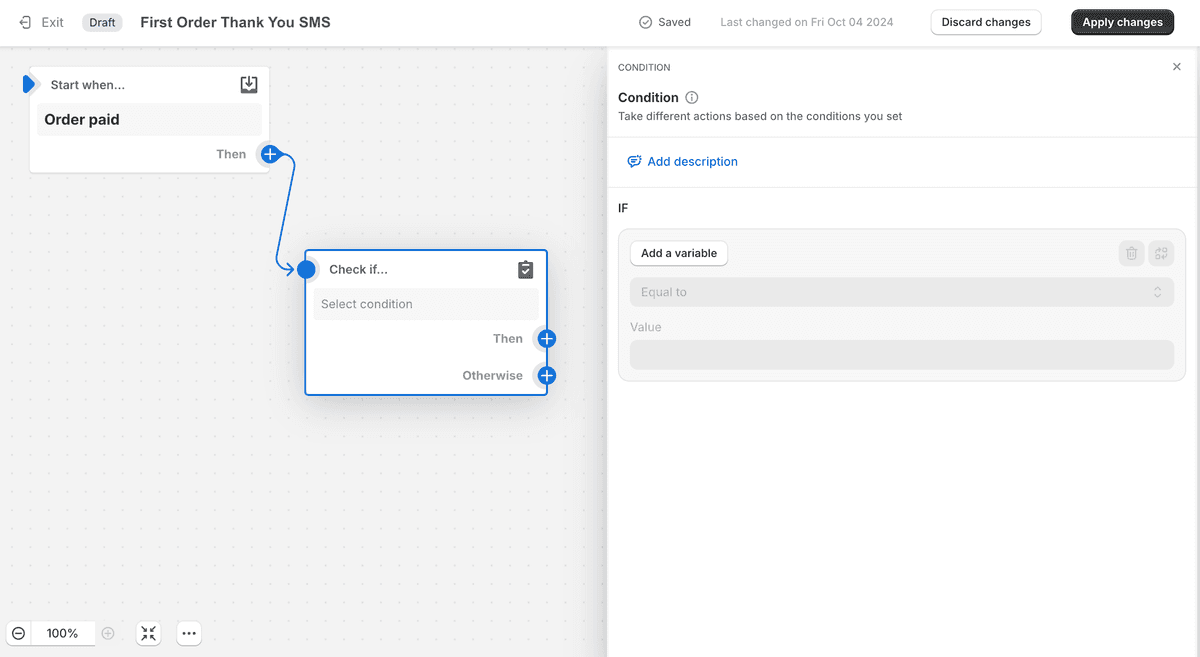Image resolution: width=1200 pixels, height=657 pixels.
Task: Click the Exit icon in top bar
Action: tap(26, 22)
